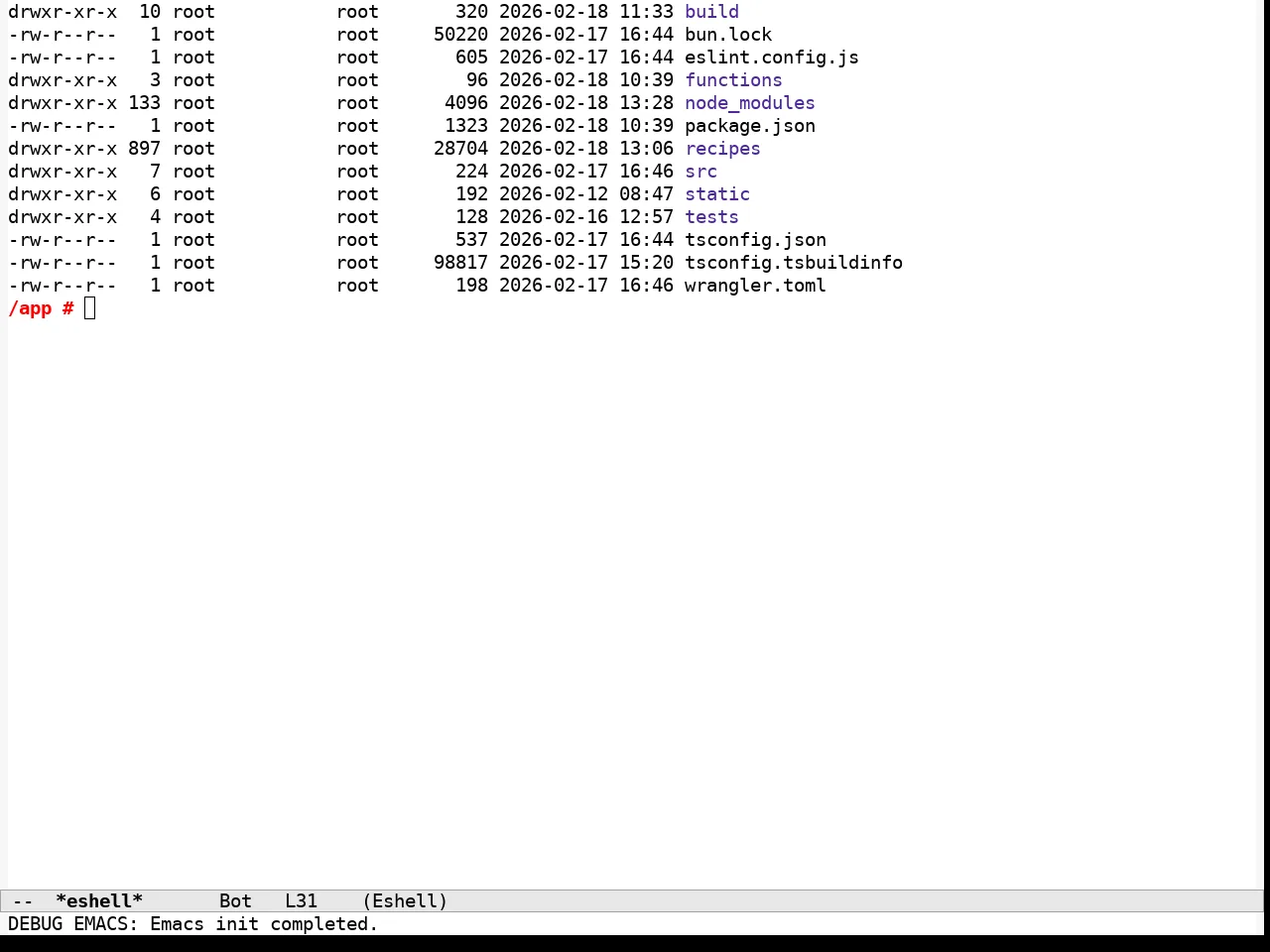Screen dimensions: 1270x952
Task: Open the node_modules directory entry
Action: pyautogui.click(x=750, y=103)
